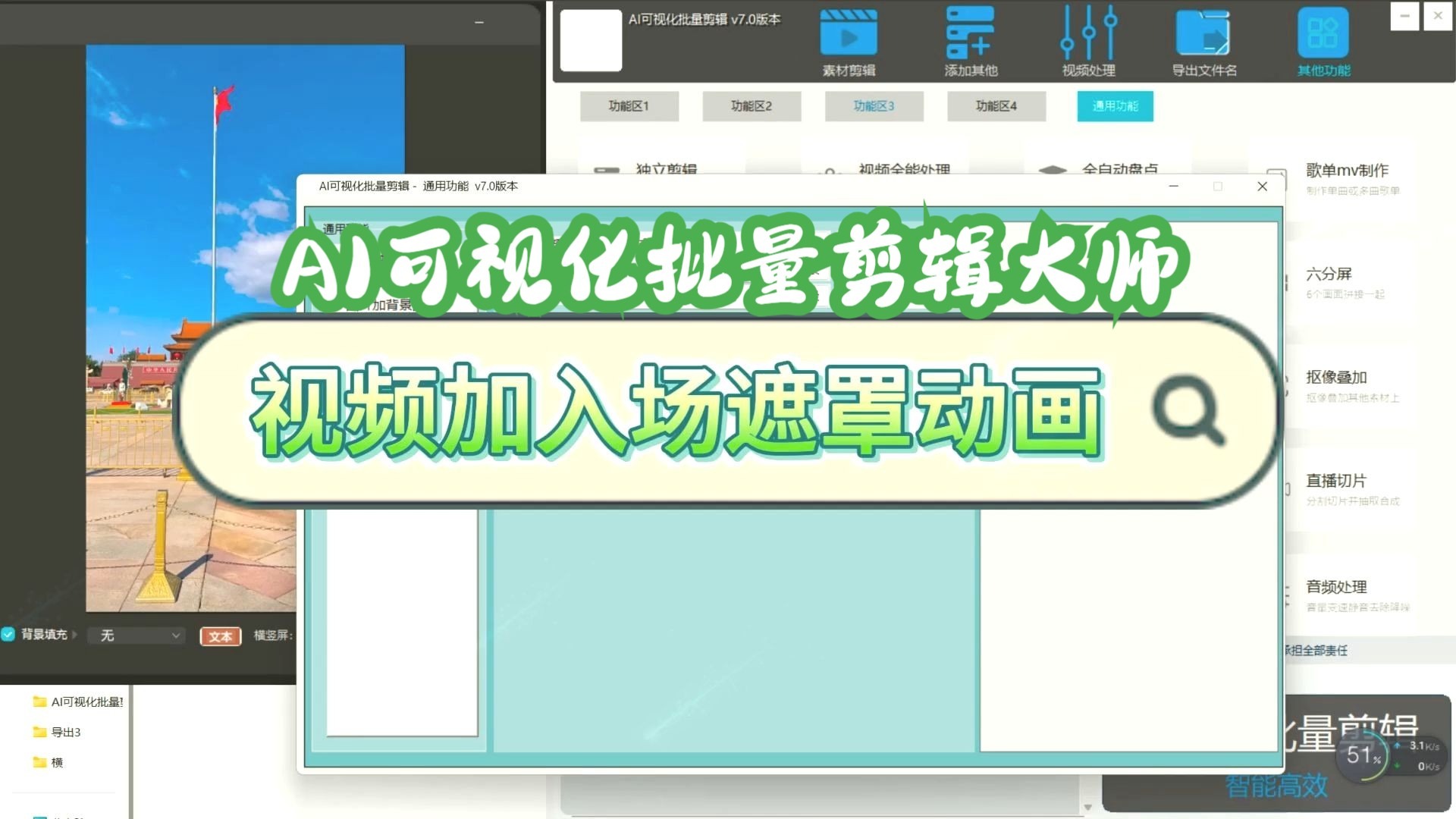The image size is (1456, 819).
Task: Expand the arrow beside 背景填充
Action: pyautogui.click(x=74, y=634)
